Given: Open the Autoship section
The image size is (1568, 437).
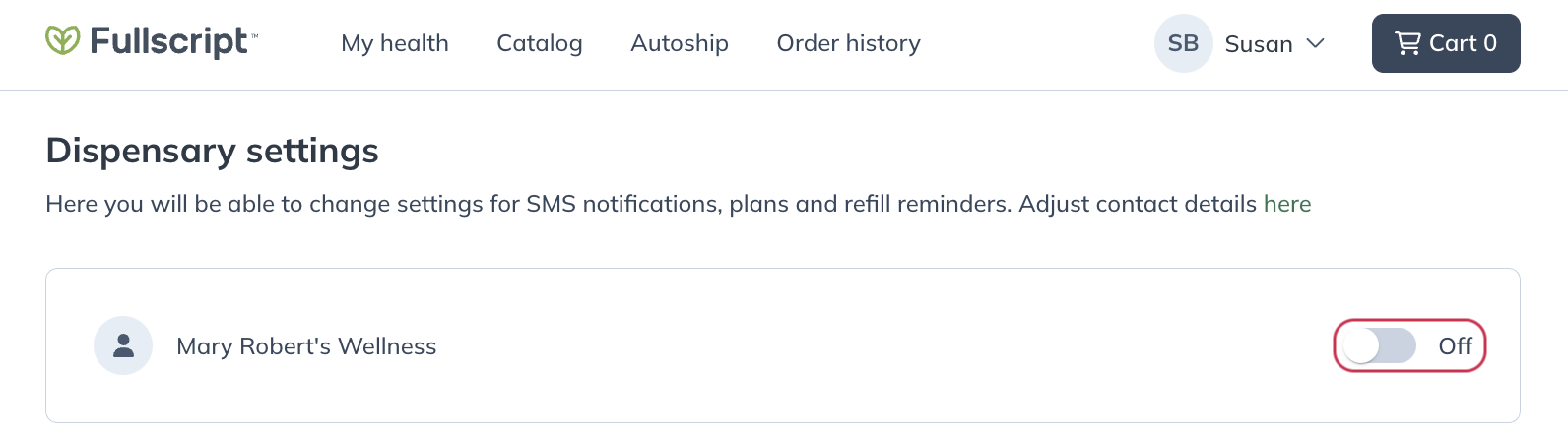Looking at the screenshot, I should pyautogui.click(x=680, y=43).
